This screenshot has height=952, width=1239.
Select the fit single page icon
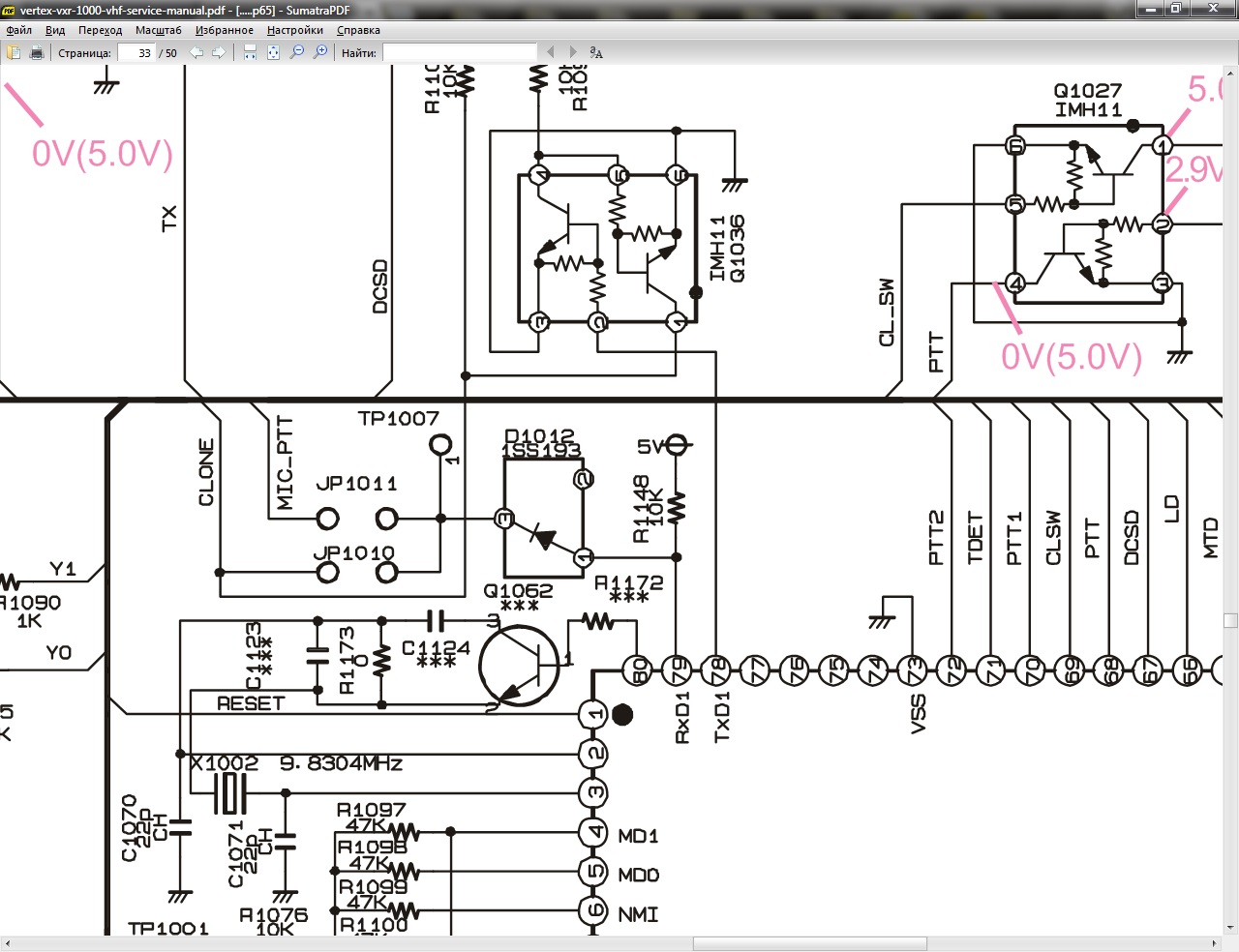point(273,52)
